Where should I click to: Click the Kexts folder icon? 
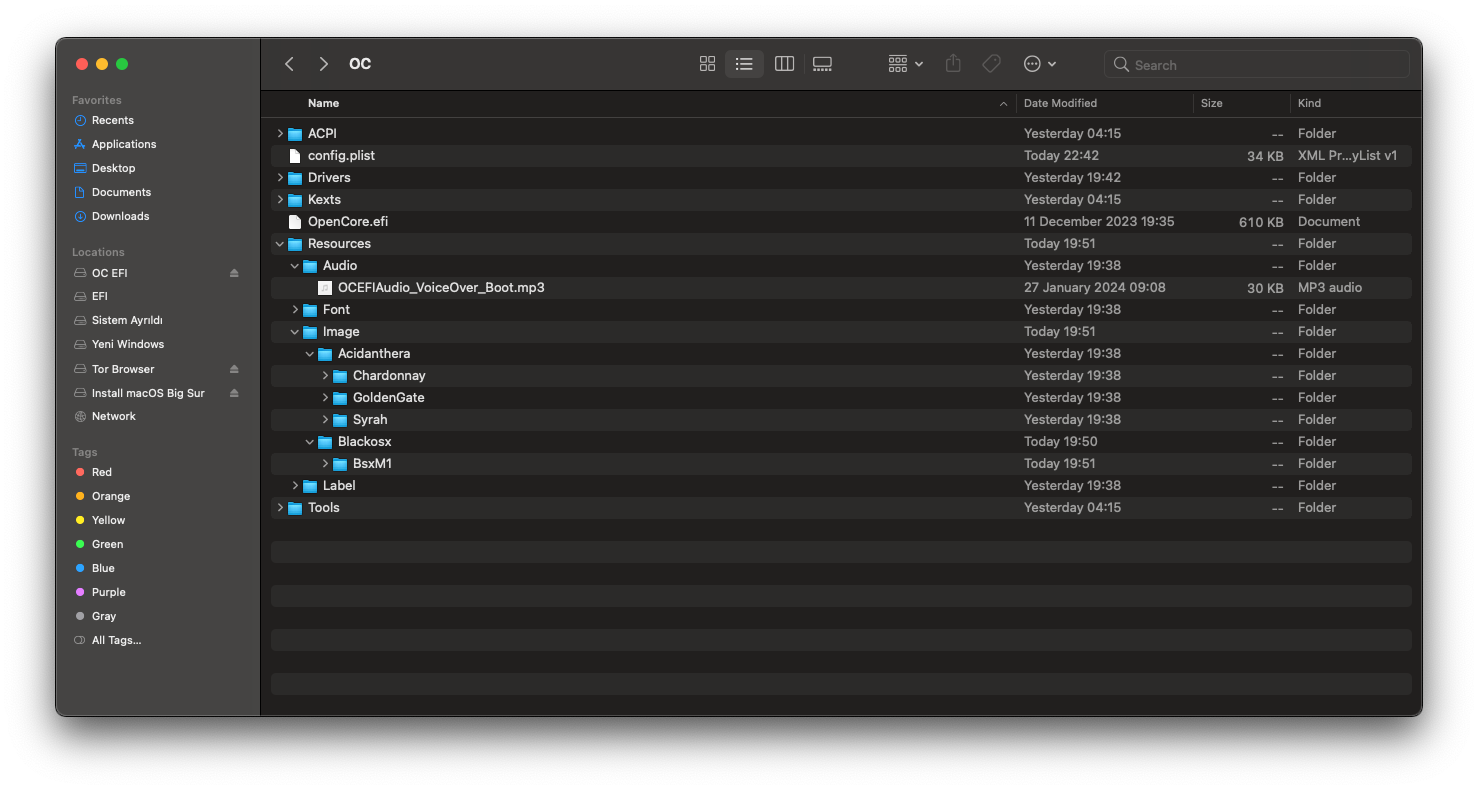tap(295, 200)
